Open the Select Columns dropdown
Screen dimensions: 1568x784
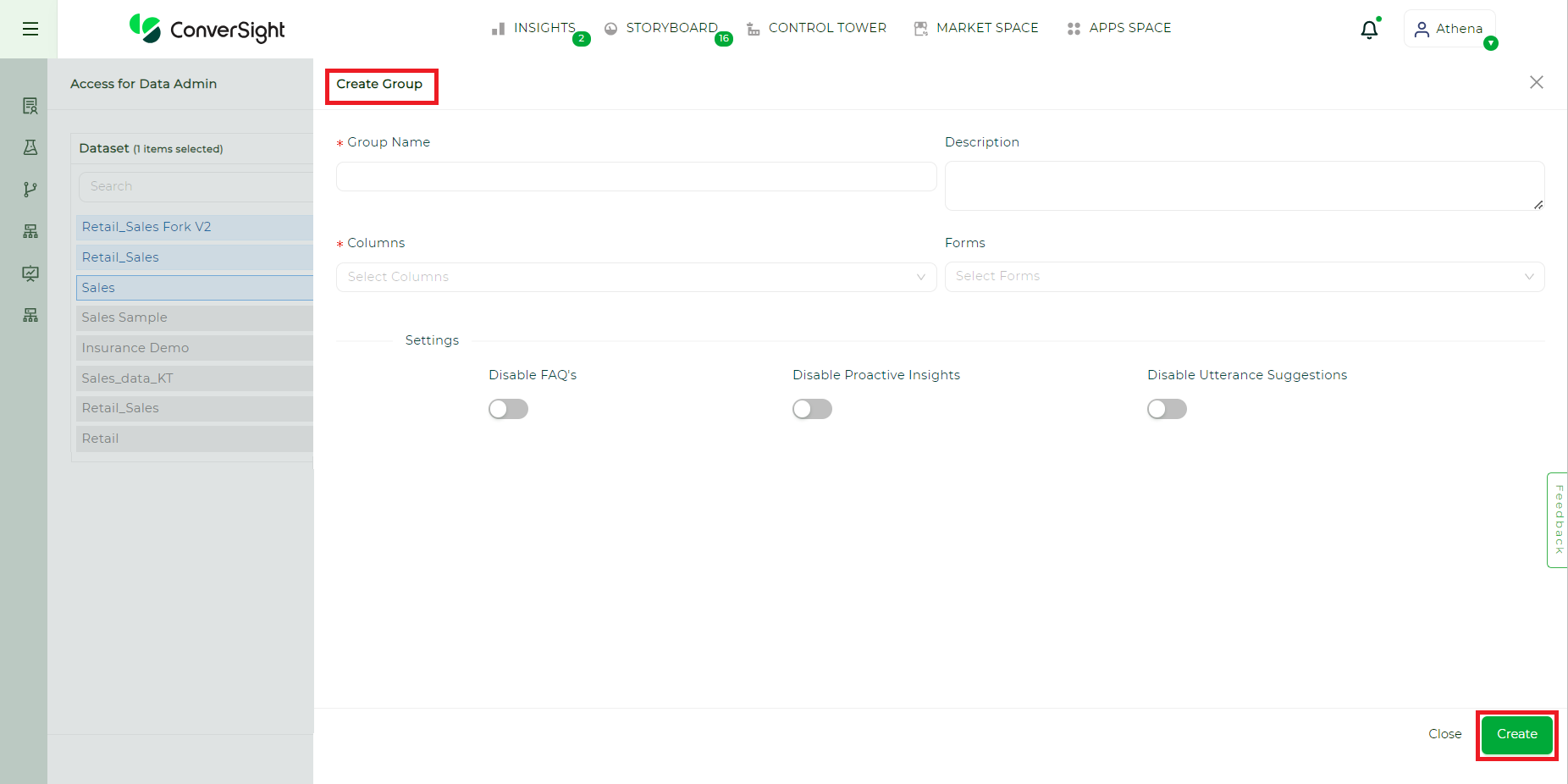coord(636,277)
